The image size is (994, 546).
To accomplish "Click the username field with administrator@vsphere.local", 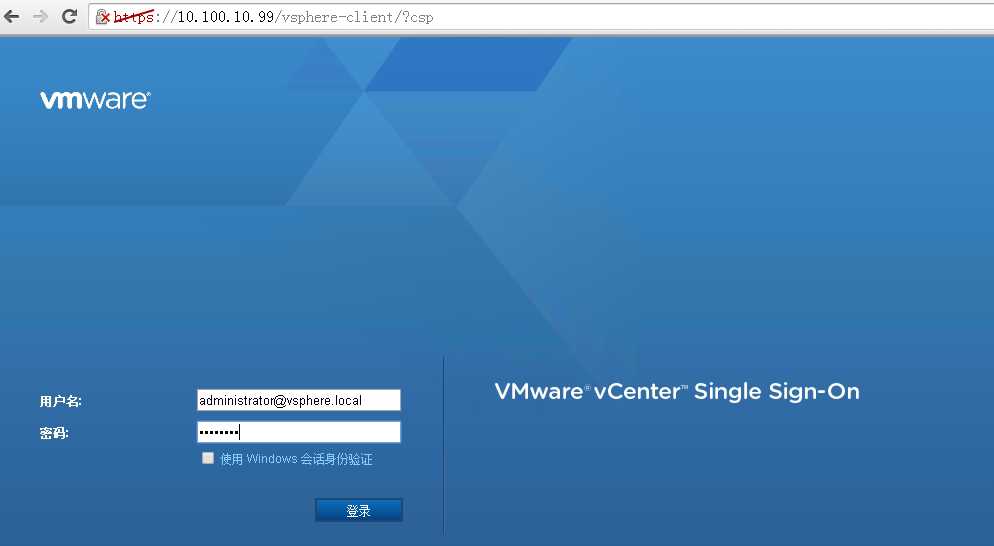I will 299,400.
